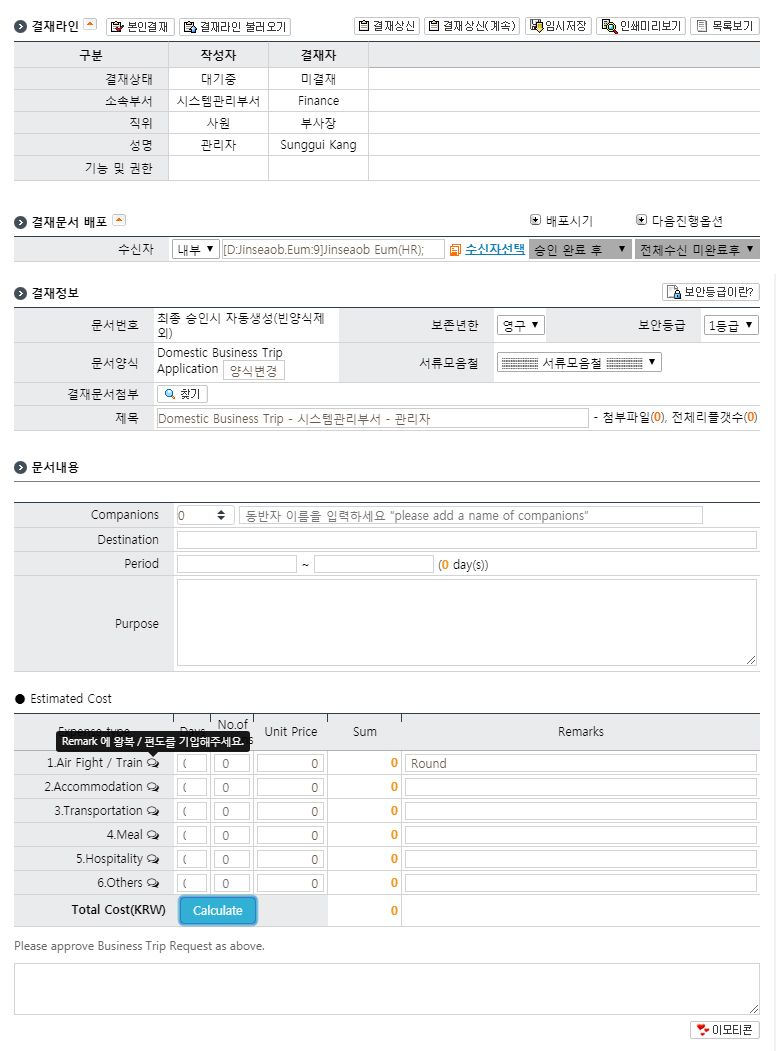Click the Sunggui Kang approver name cell

pos(318,145)
